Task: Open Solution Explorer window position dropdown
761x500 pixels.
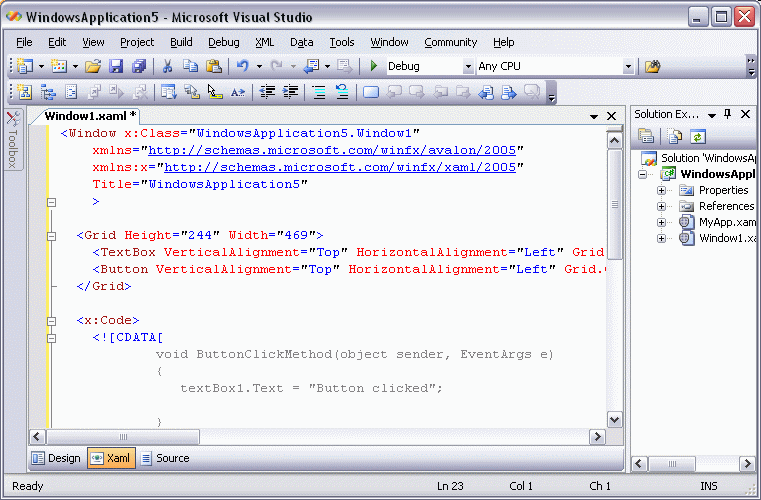Action: pyautogui.click(x=712, y=115)
